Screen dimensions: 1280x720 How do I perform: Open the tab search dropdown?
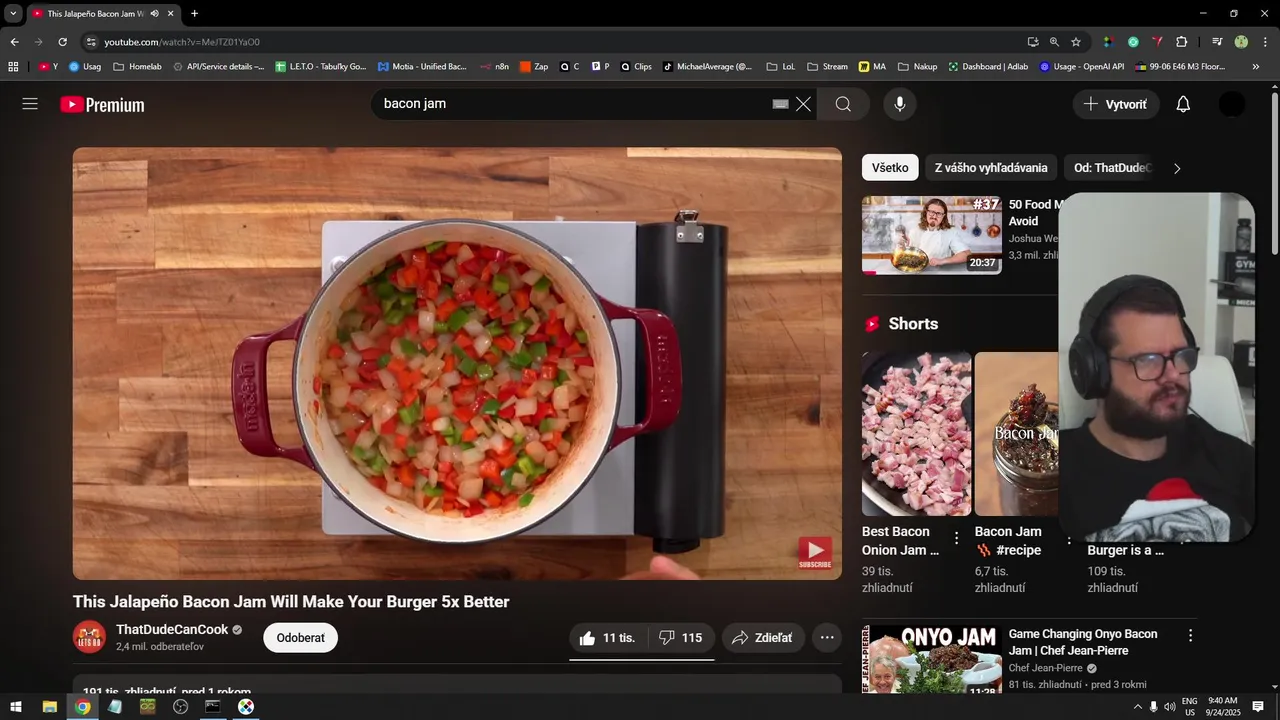tap(13, 14)
